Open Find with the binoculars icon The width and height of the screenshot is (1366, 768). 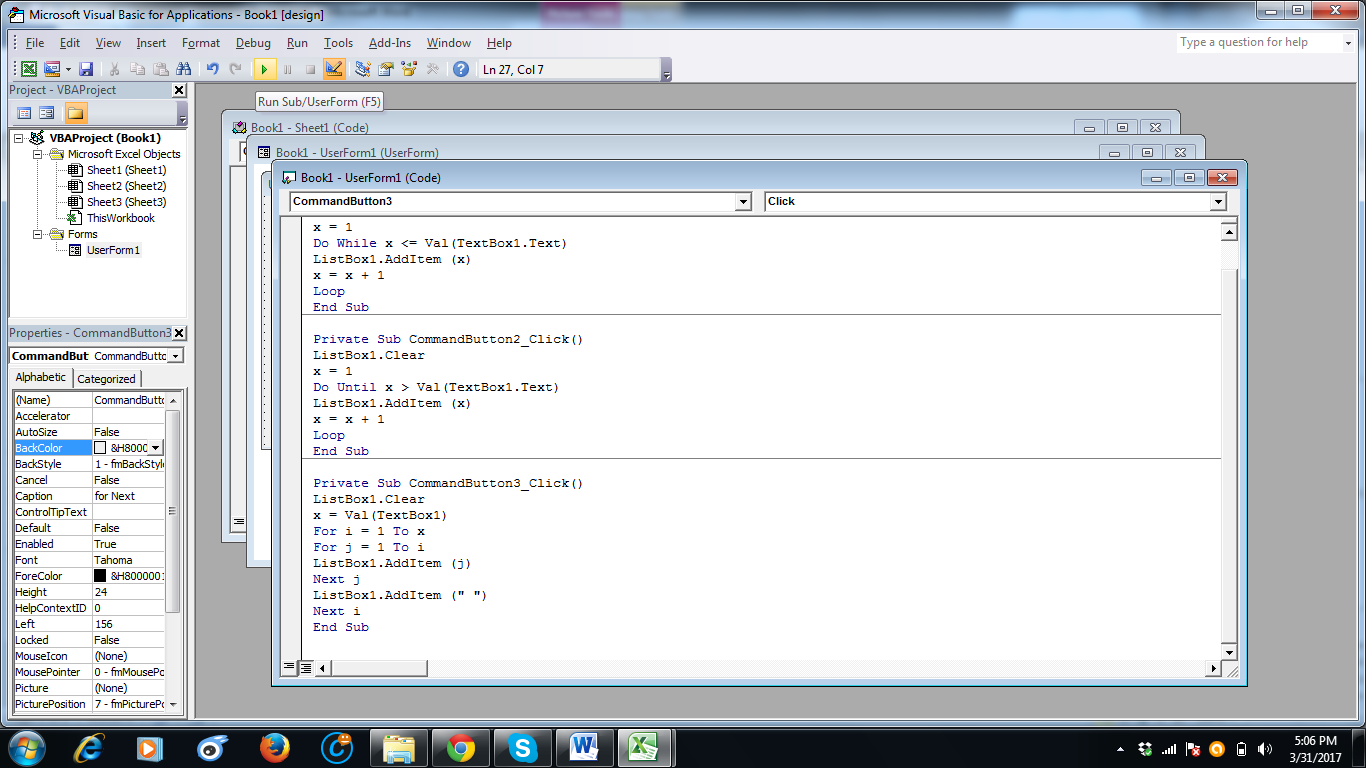tap(183, 69)
